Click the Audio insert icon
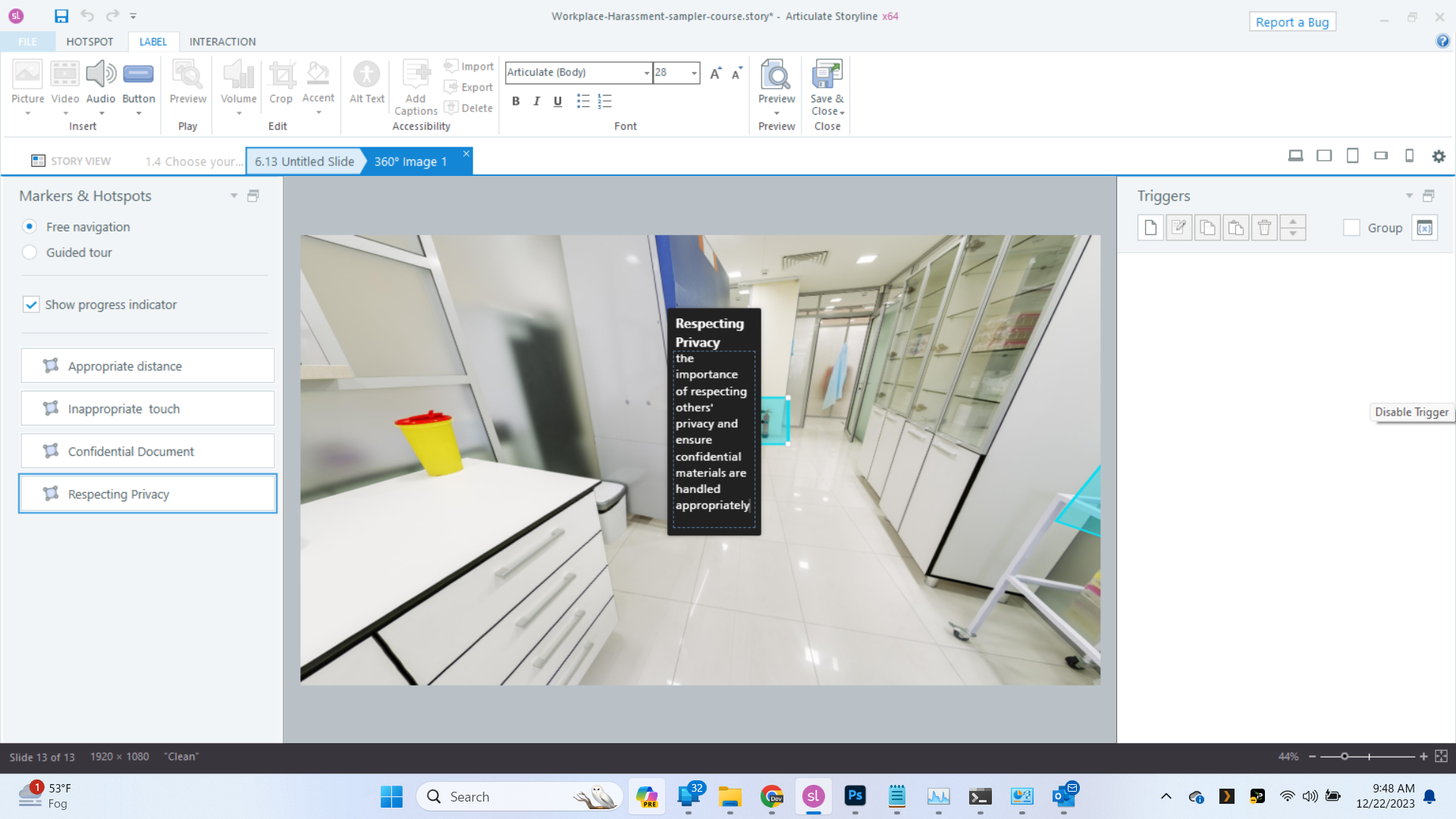Screen dimensions: 1456x819 coord(100,74)
